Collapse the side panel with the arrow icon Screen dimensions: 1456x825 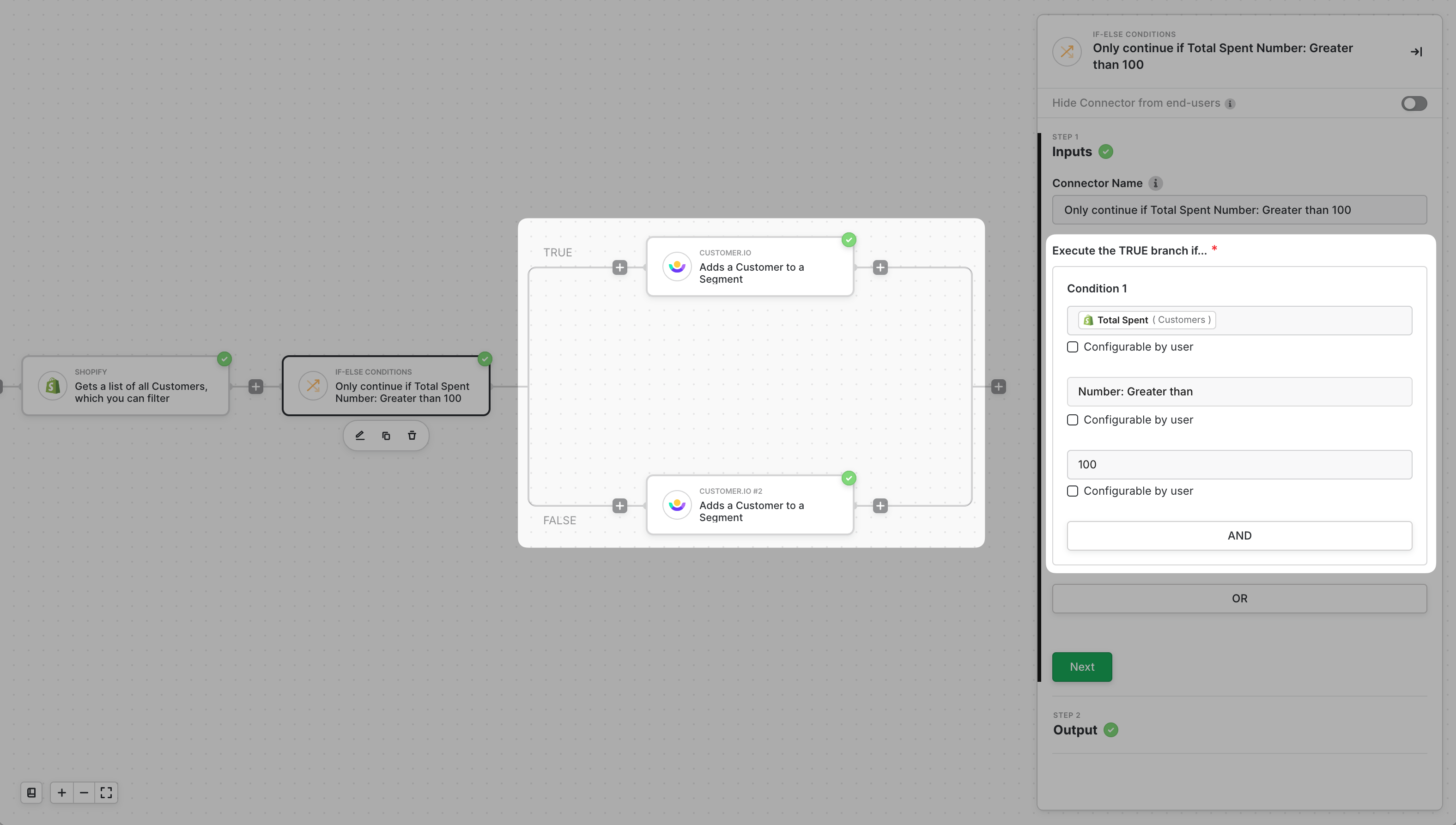coord(1416,52)
